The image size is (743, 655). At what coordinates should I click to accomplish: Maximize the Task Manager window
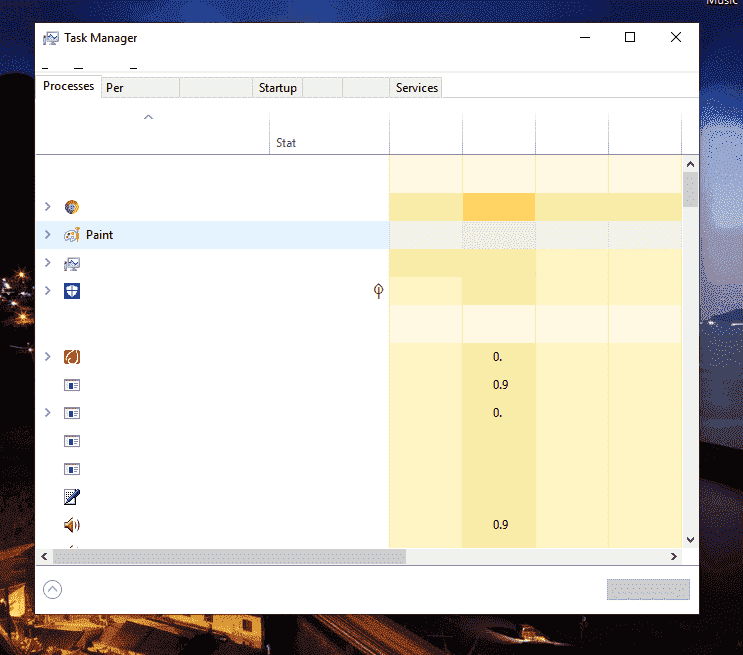tap(630, 37)
